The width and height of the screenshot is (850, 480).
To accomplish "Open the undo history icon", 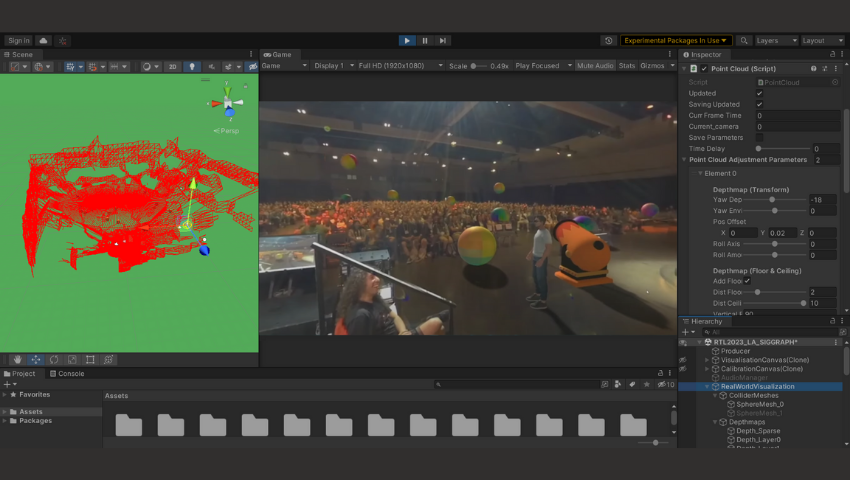I will coord(609,41).
